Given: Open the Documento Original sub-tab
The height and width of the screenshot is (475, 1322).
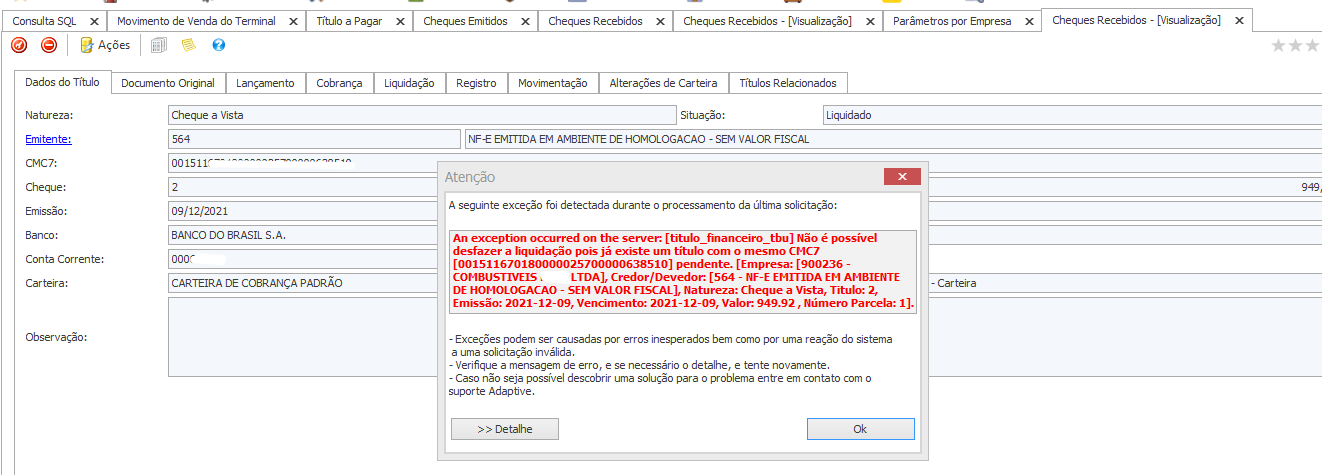Looking at the screenshot, I should pos(168,83).
